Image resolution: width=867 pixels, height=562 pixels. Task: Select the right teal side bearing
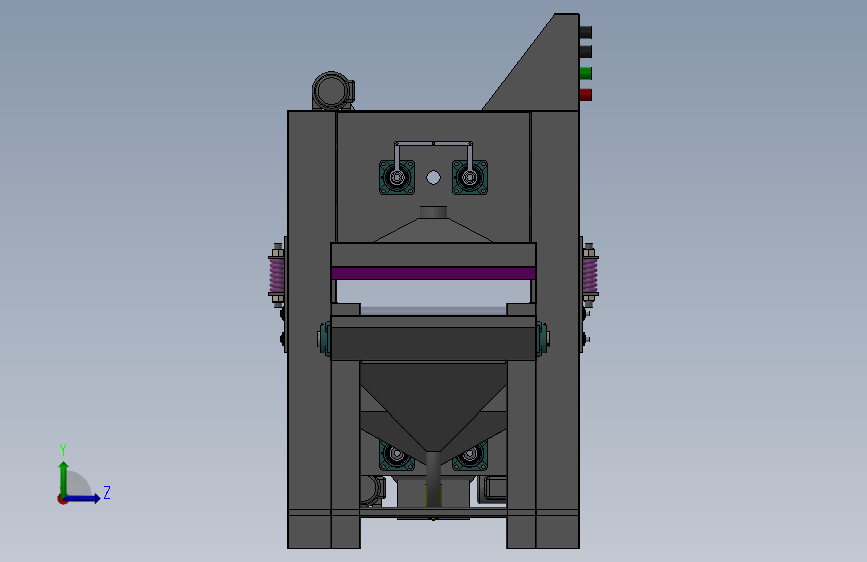(542, 338)
